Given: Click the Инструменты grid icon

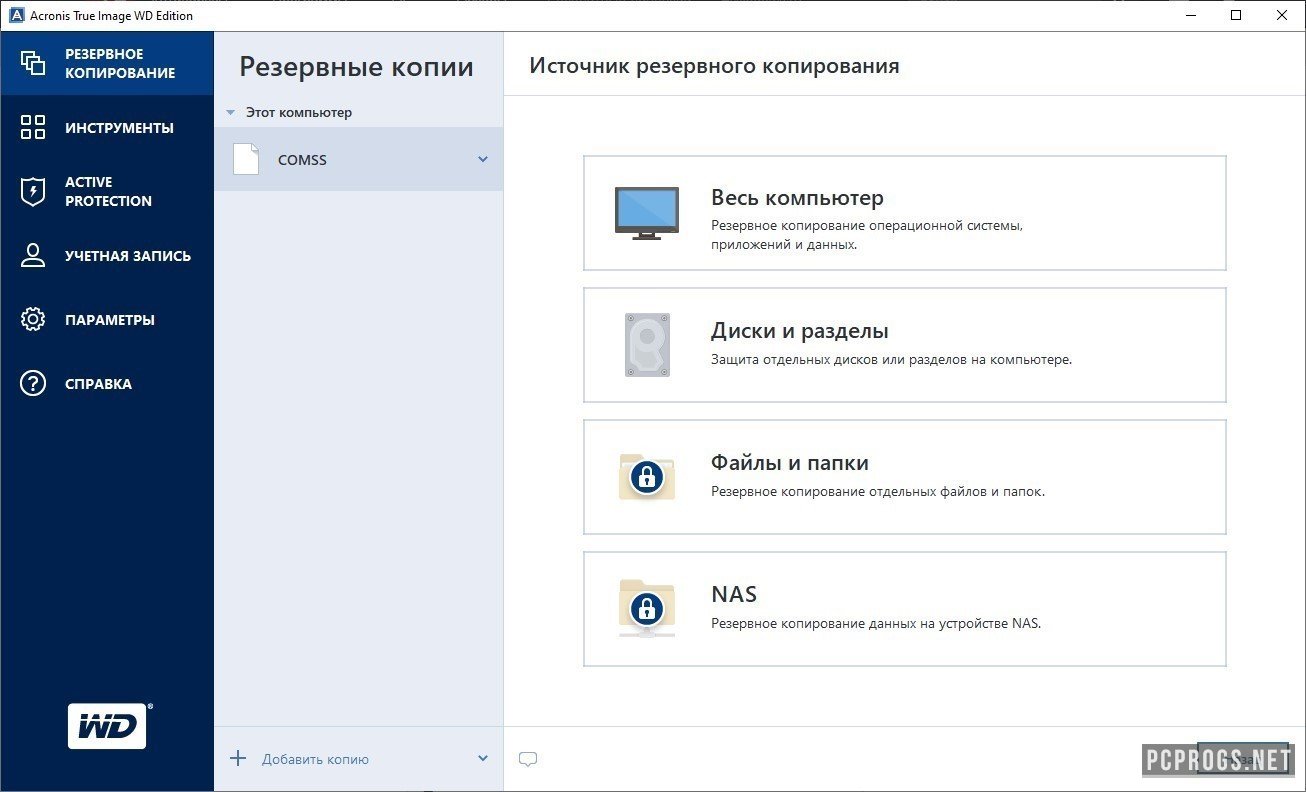Looking at the screenshot, I should tap(33, 127).
